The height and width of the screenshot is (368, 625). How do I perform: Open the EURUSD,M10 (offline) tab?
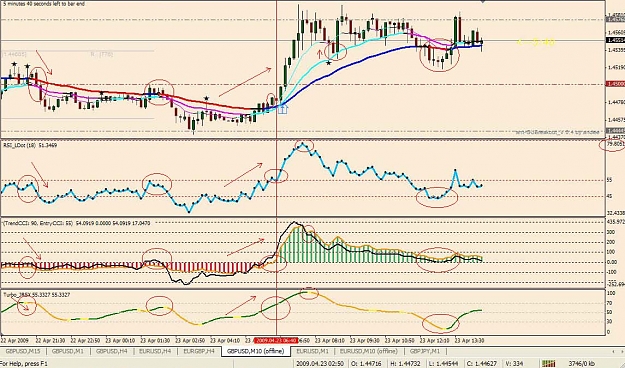[x=368, y=351]
